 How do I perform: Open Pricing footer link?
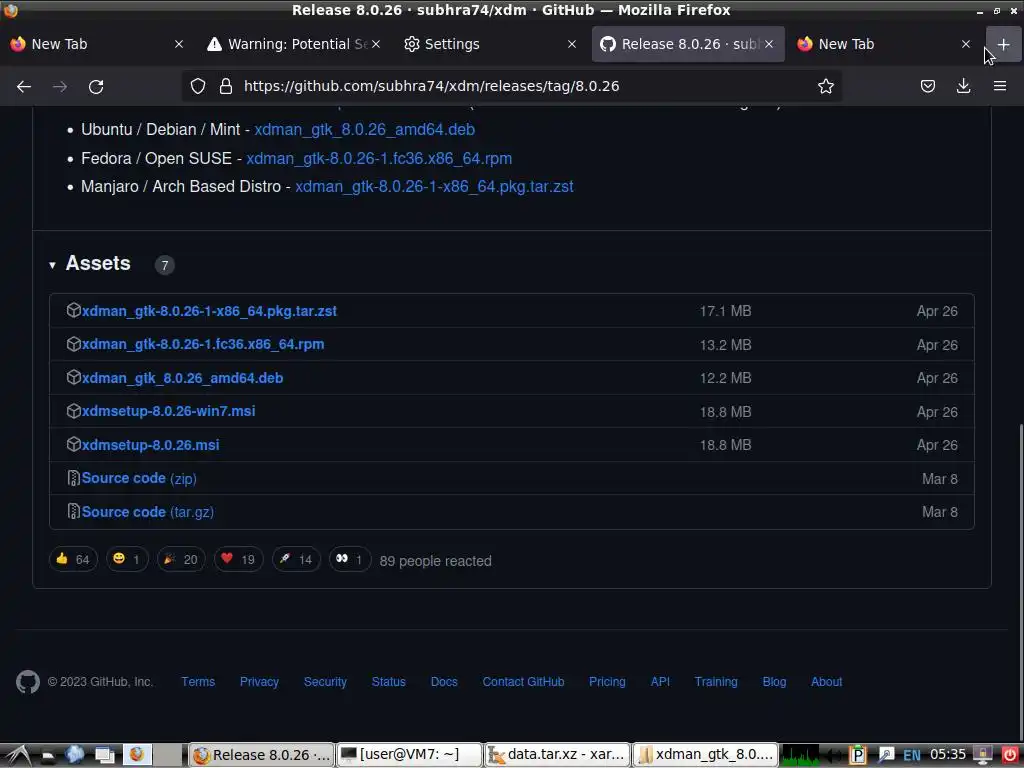607,682
